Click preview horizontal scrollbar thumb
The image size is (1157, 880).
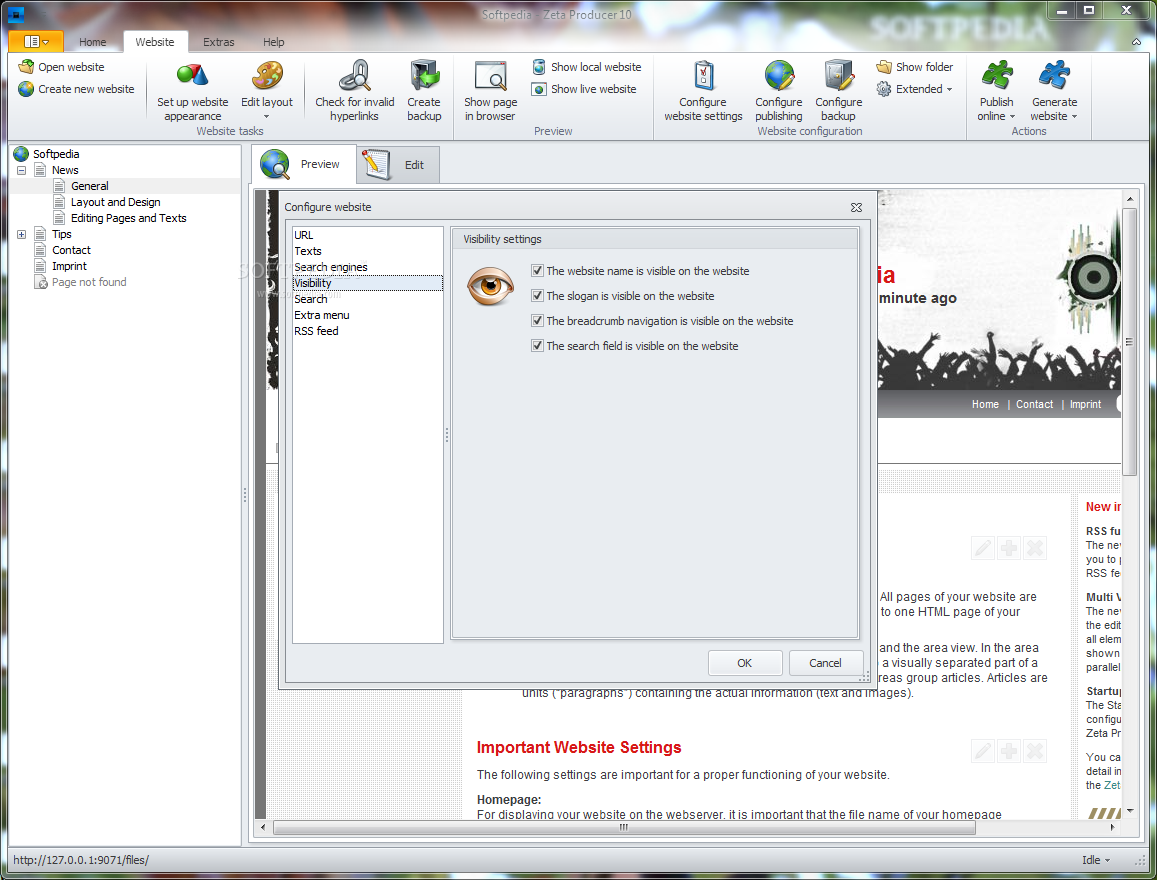point(624,828)
